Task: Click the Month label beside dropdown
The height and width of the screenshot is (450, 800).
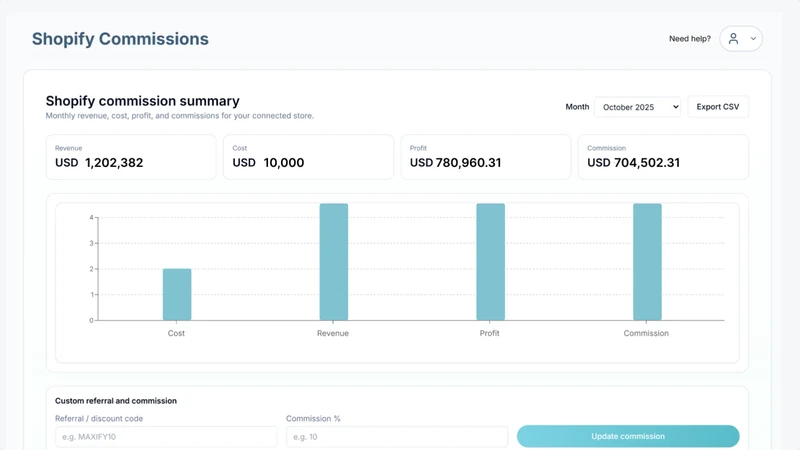Action: (577, 107)
